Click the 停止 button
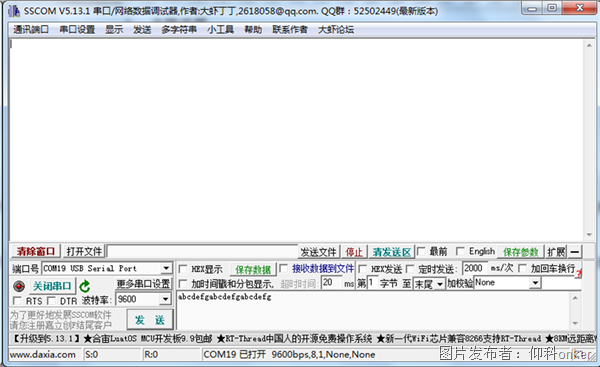Image resolution: width=600 pixels, height=367 pixels. (x=354, y=252)
